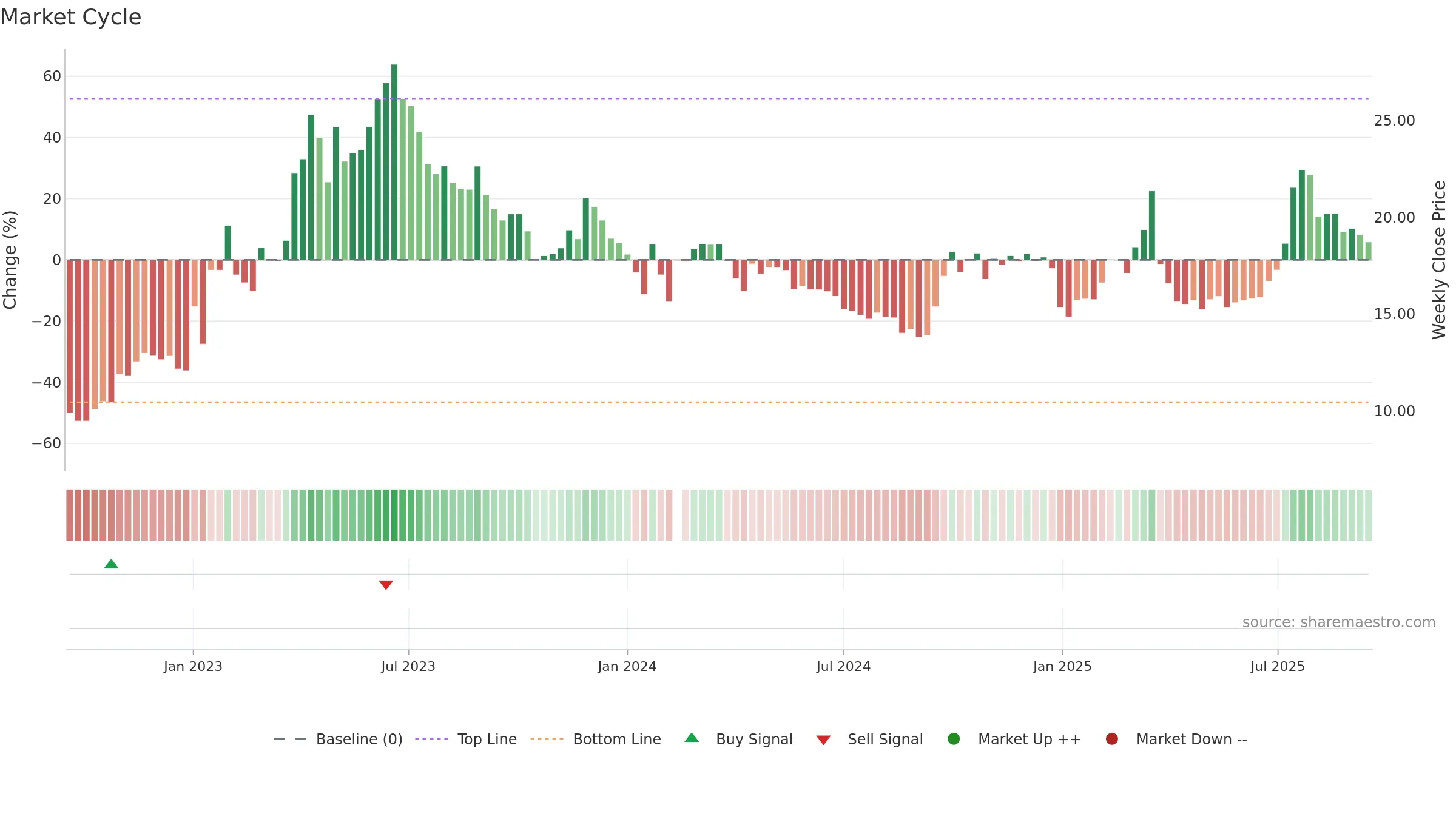Toggle the Top Line legend entry
Screen dimensions: 1456x819
pyautogui.click(x=466, y=740)
